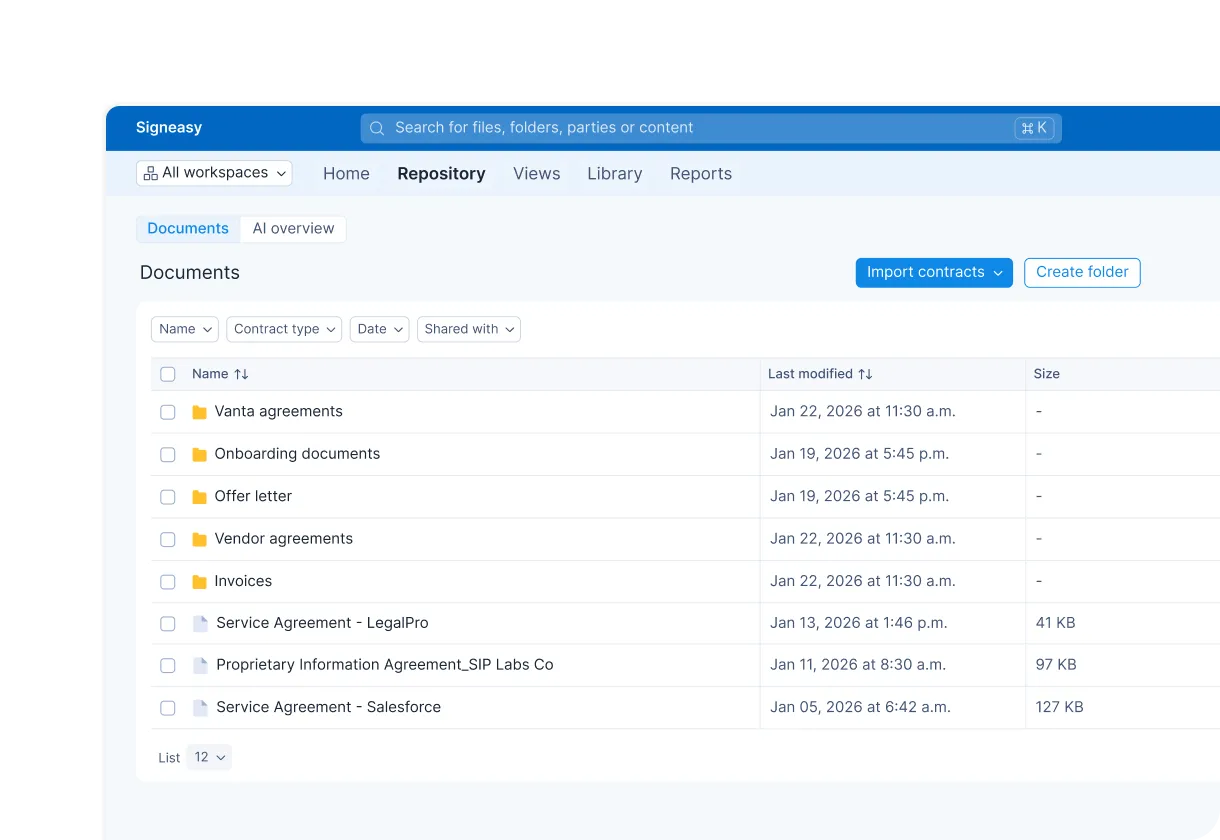The image size is (1220, 840).
Task: Click the Signeasy logo
Action: click(169, 127)
